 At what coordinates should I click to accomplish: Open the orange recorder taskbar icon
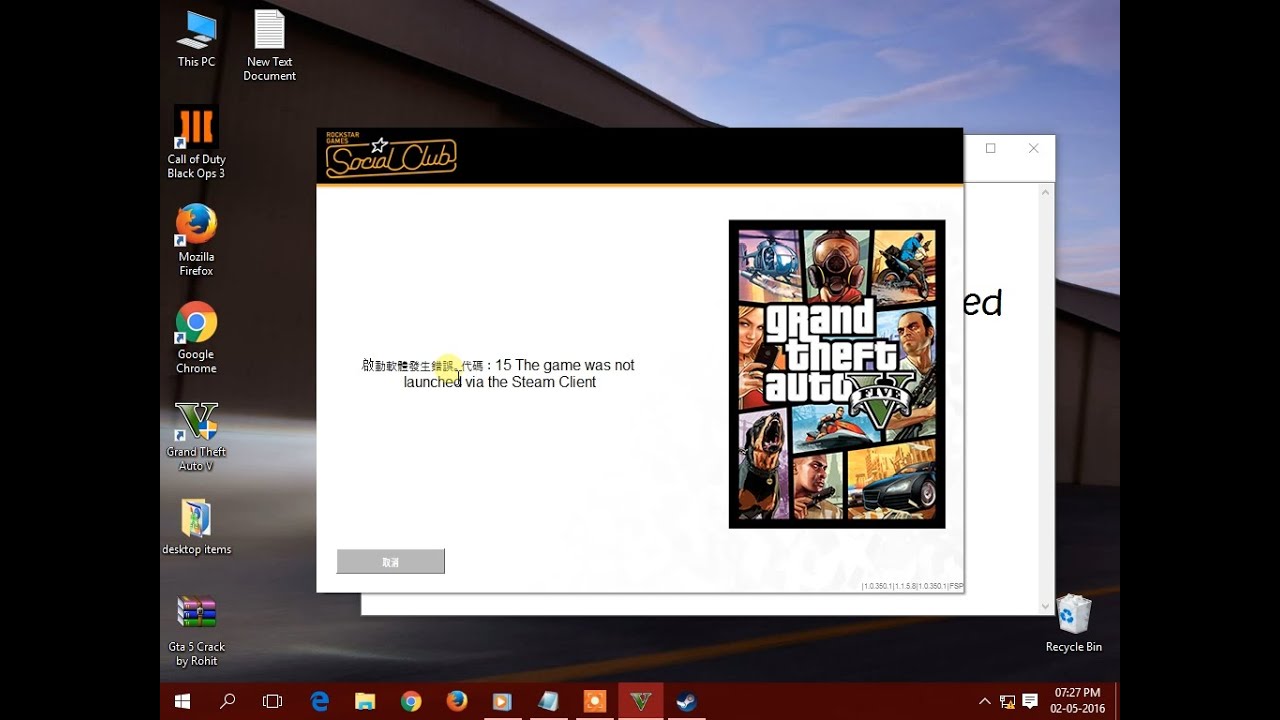pyautogui.click(x=594, y=701)
